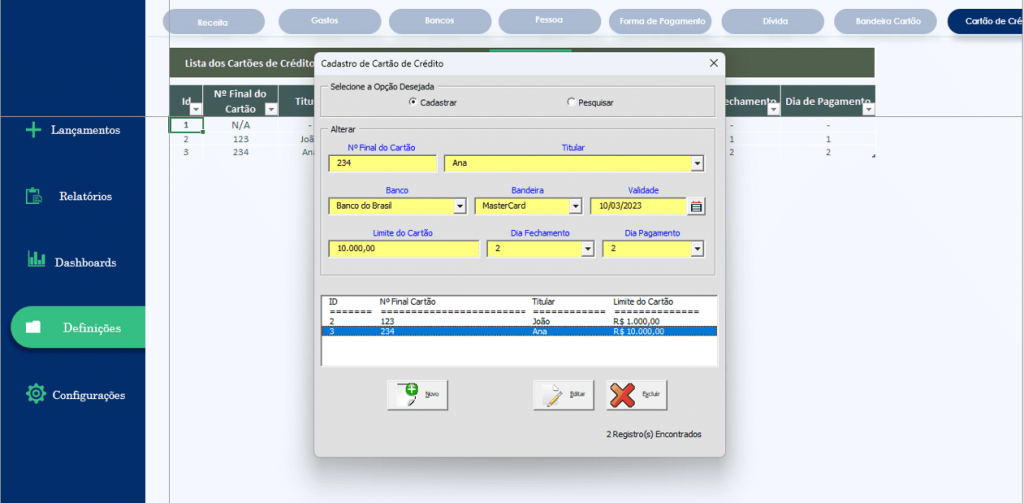The image size is (1024, 503).
Task: Switch to the Pessoa tab
Action: pyautogui.click(x=549, y=21)
